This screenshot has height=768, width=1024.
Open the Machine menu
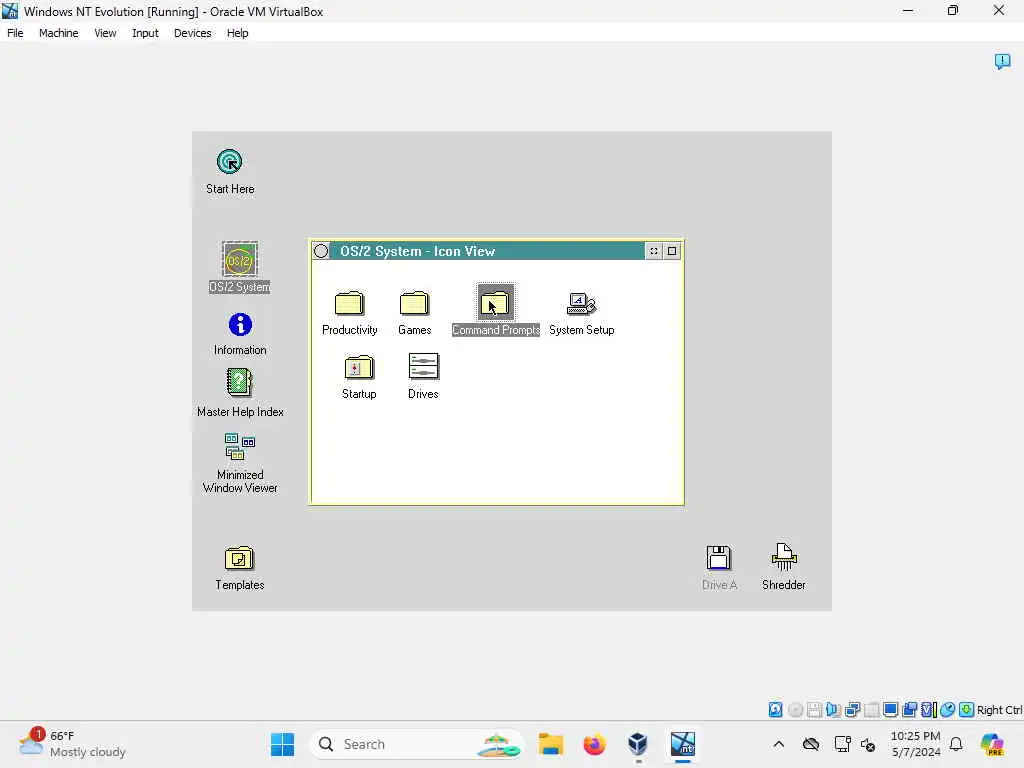pos(59,33)
